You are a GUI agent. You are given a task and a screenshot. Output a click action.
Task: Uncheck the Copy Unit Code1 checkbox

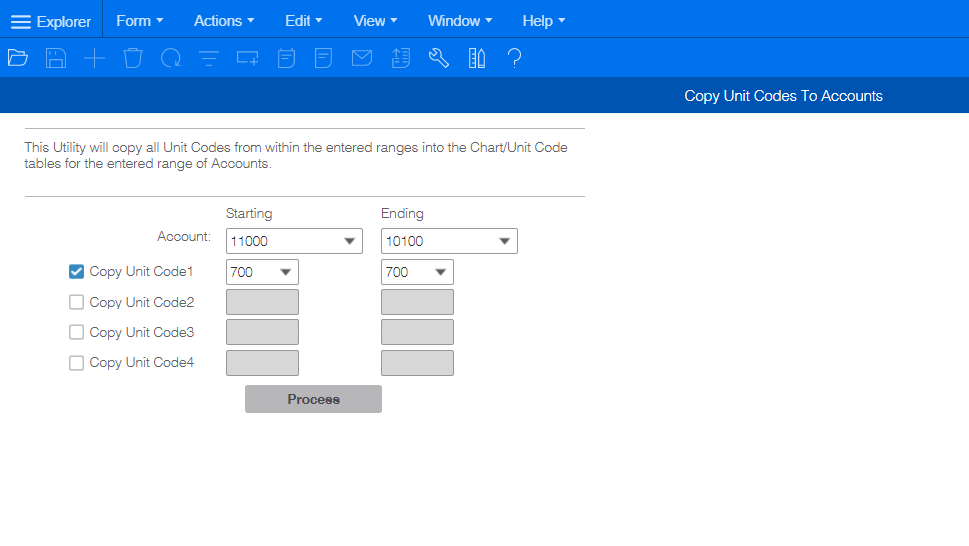(76, 272)
